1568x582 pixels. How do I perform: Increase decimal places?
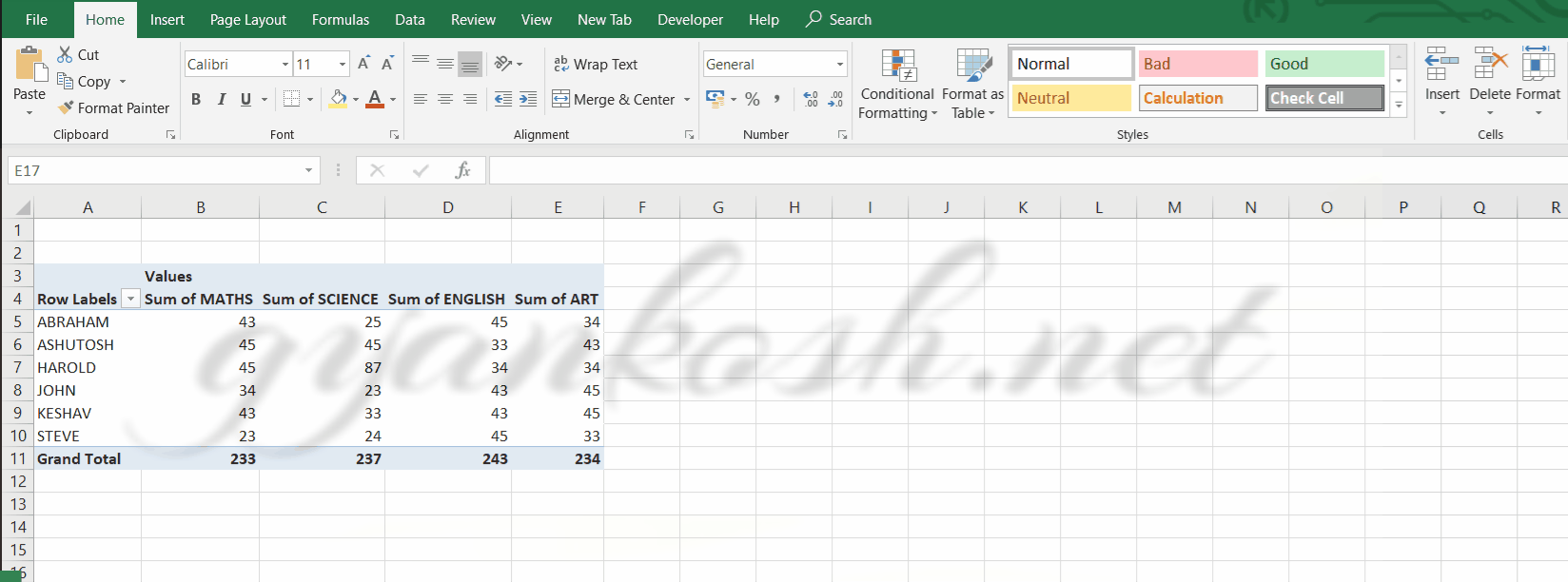coord(811,99)
